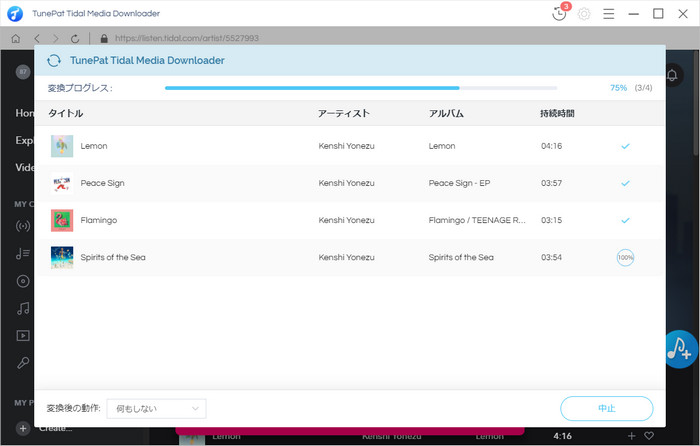Screen dimensions: 700x446
Task: Open the hamburger menu in title bar
Action: click(608, 14)
